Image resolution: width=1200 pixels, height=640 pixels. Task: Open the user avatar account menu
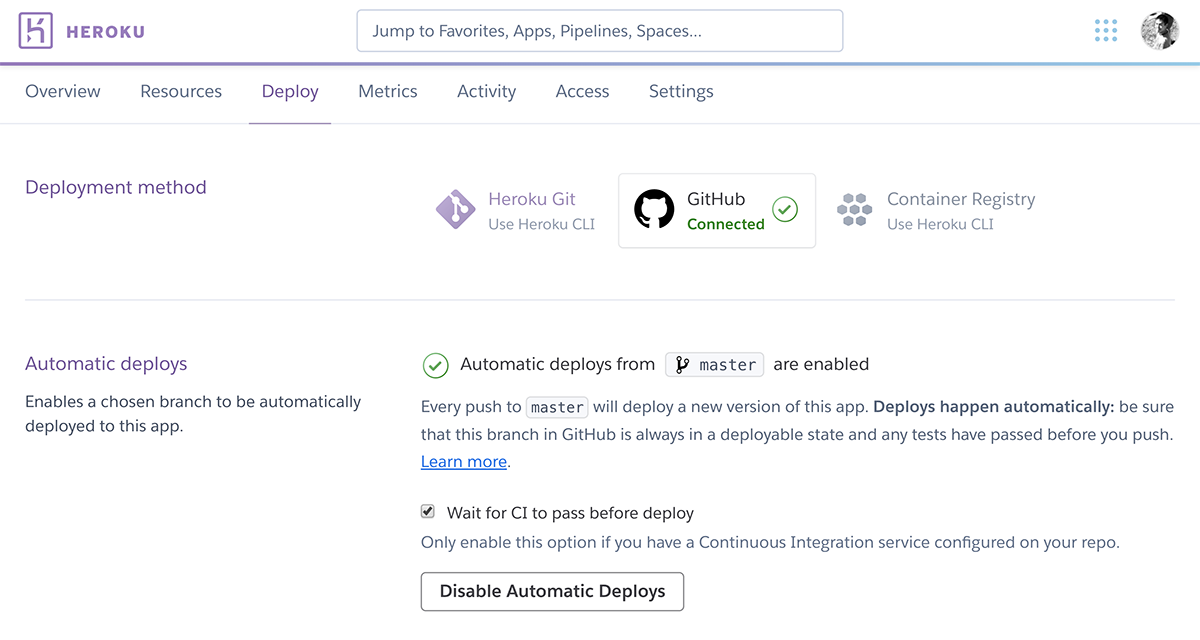tap(1160, 31)
